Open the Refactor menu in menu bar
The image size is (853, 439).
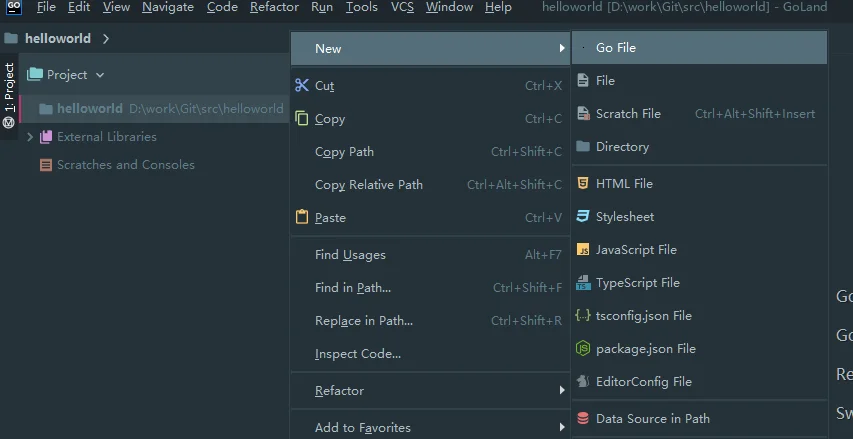(274, 7)
